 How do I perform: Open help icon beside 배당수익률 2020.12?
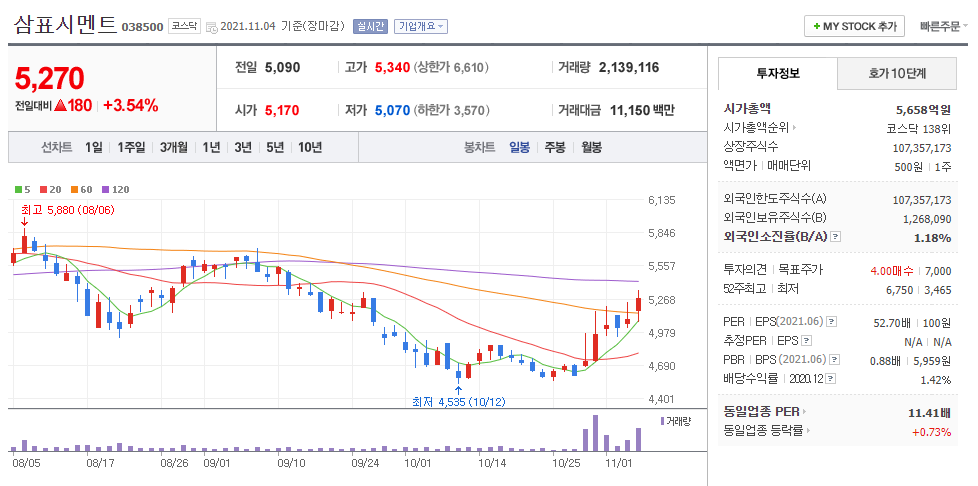point(831,379)
